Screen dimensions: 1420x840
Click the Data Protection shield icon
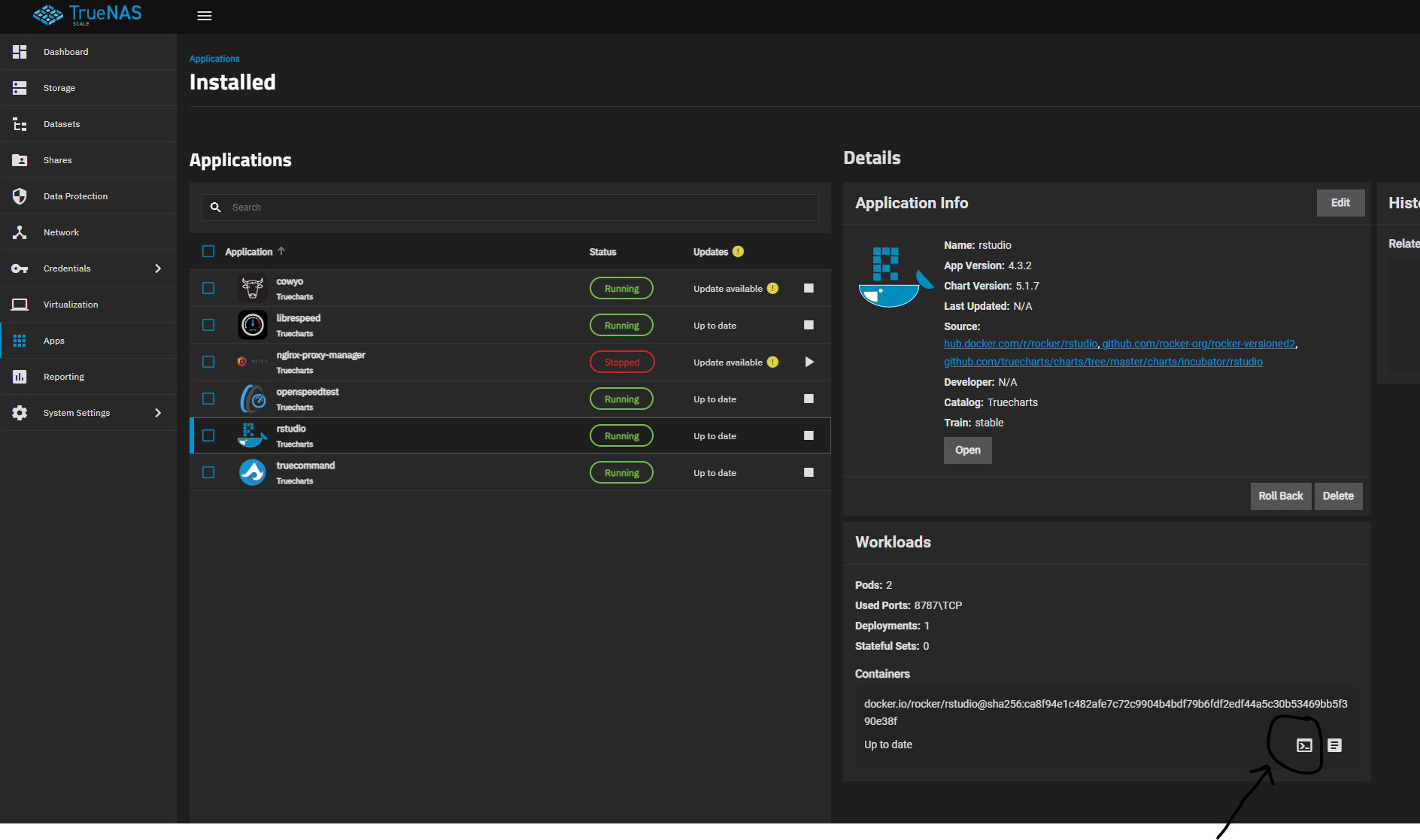click(x=20, y=196)
